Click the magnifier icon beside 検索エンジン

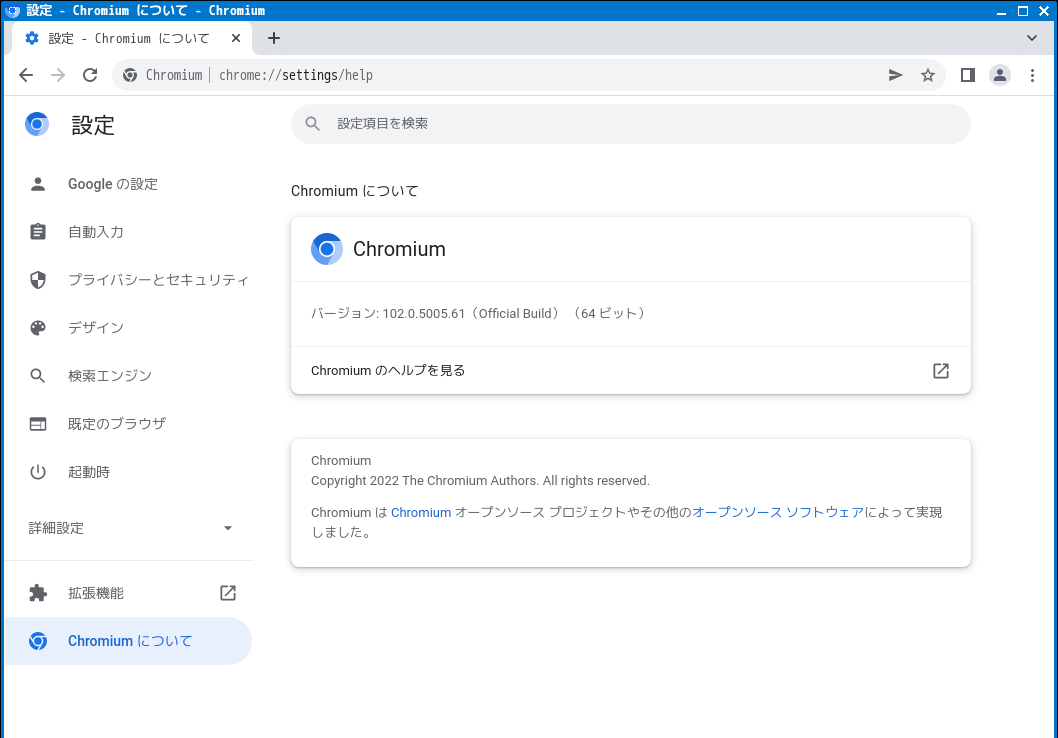tap(38, 376)
